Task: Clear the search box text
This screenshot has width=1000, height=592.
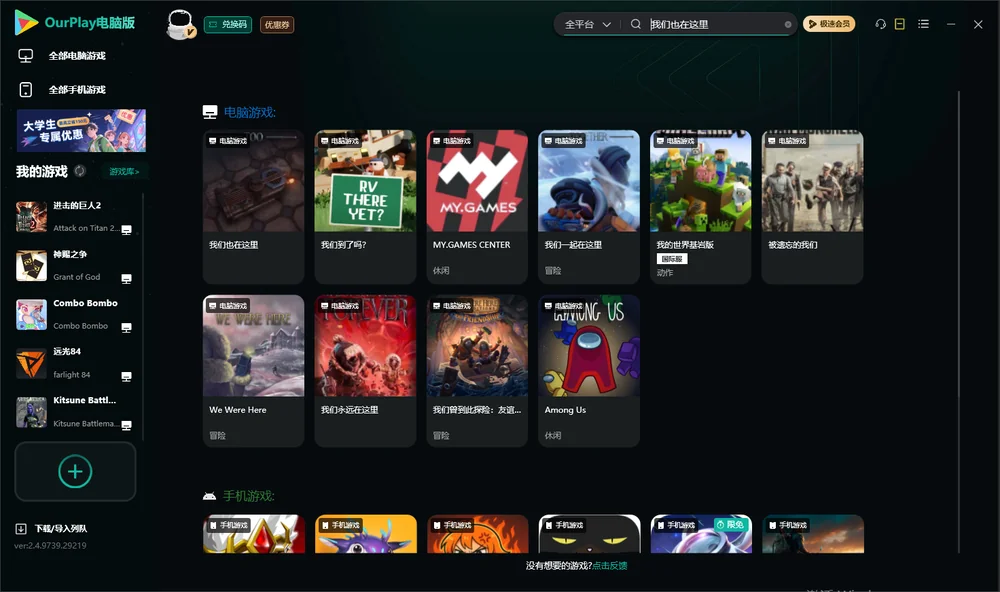Action: [788, 24]
